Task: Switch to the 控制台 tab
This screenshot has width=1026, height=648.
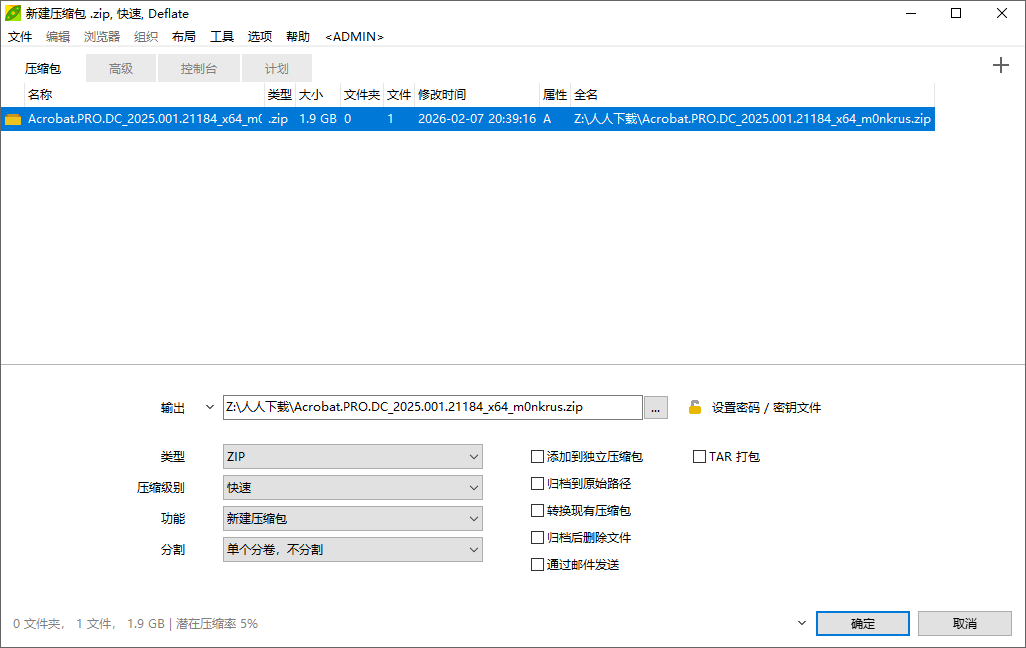Action: click(x=198, y=68)
